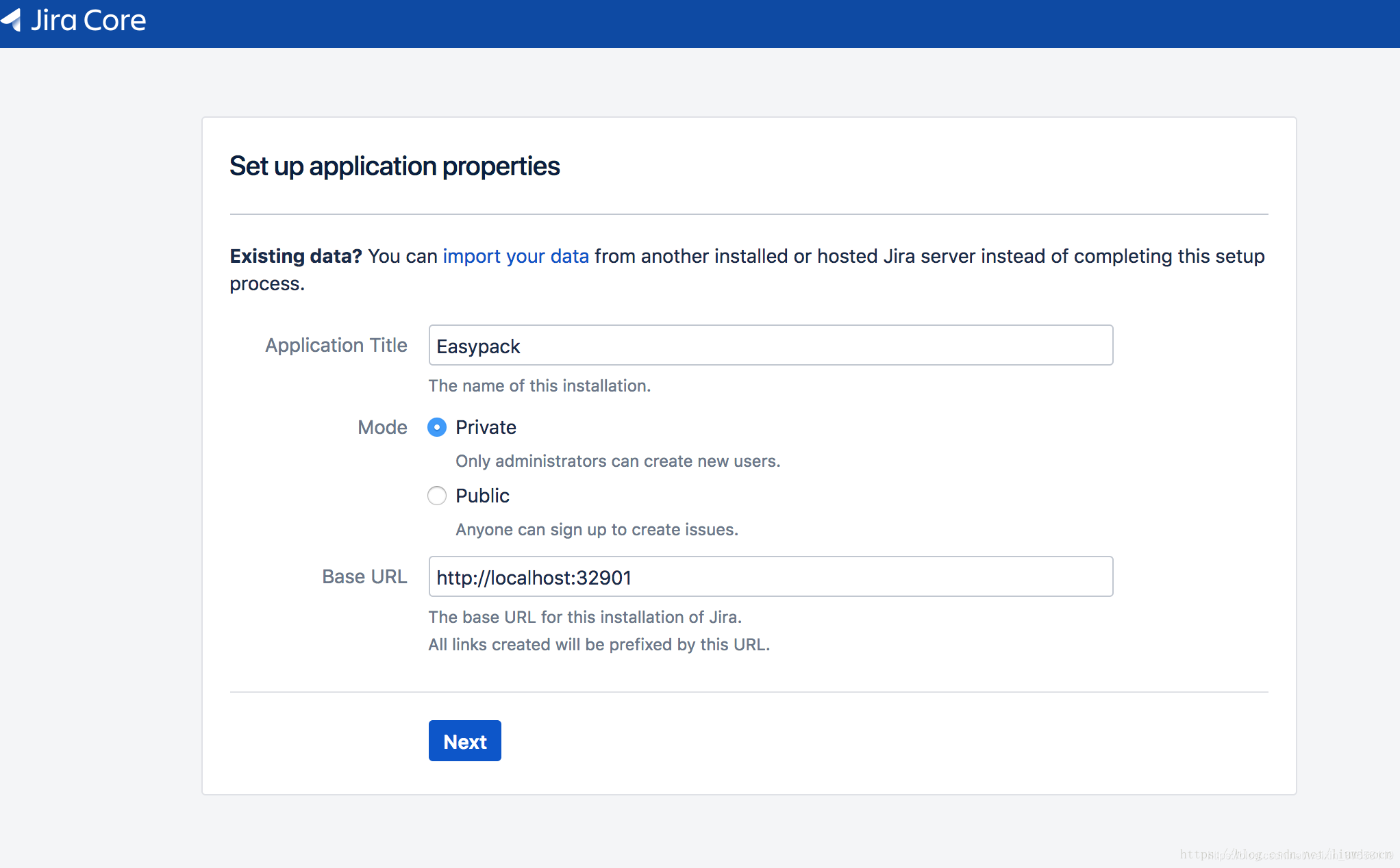Click the Base URL label

point(364,576)
